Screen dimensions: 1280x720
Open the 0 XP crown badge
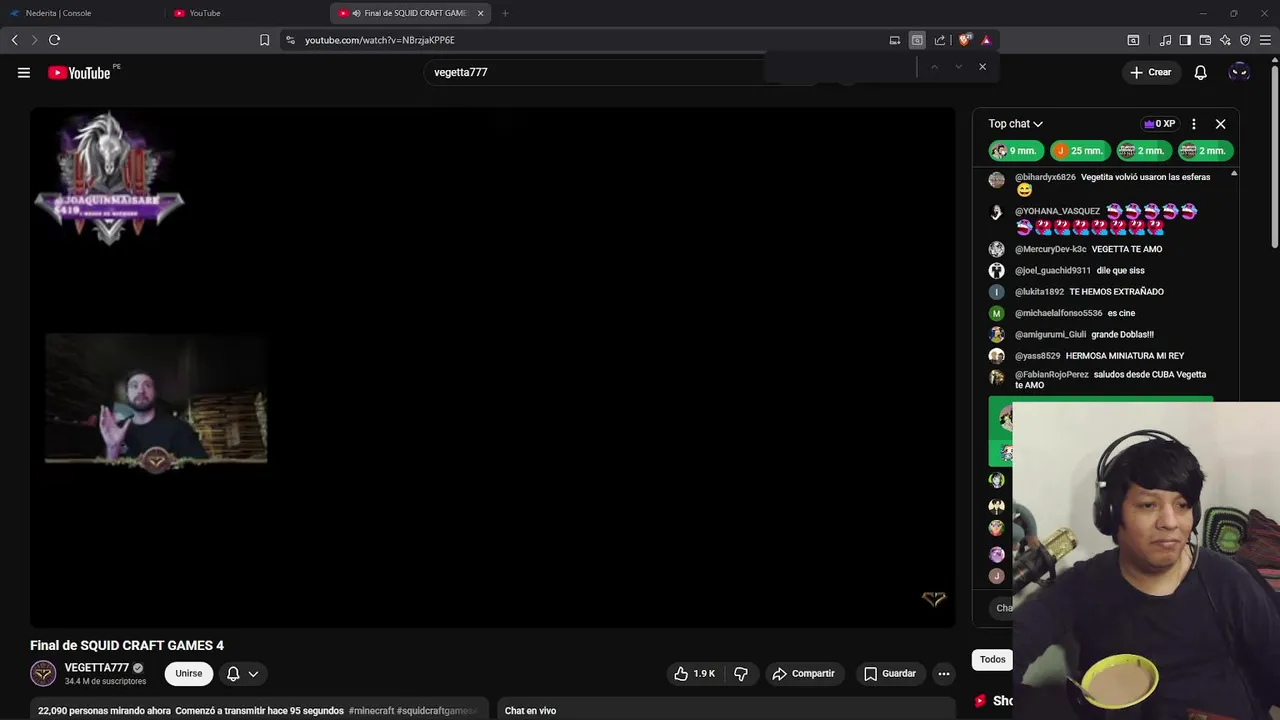click(x=1160, y=124)
